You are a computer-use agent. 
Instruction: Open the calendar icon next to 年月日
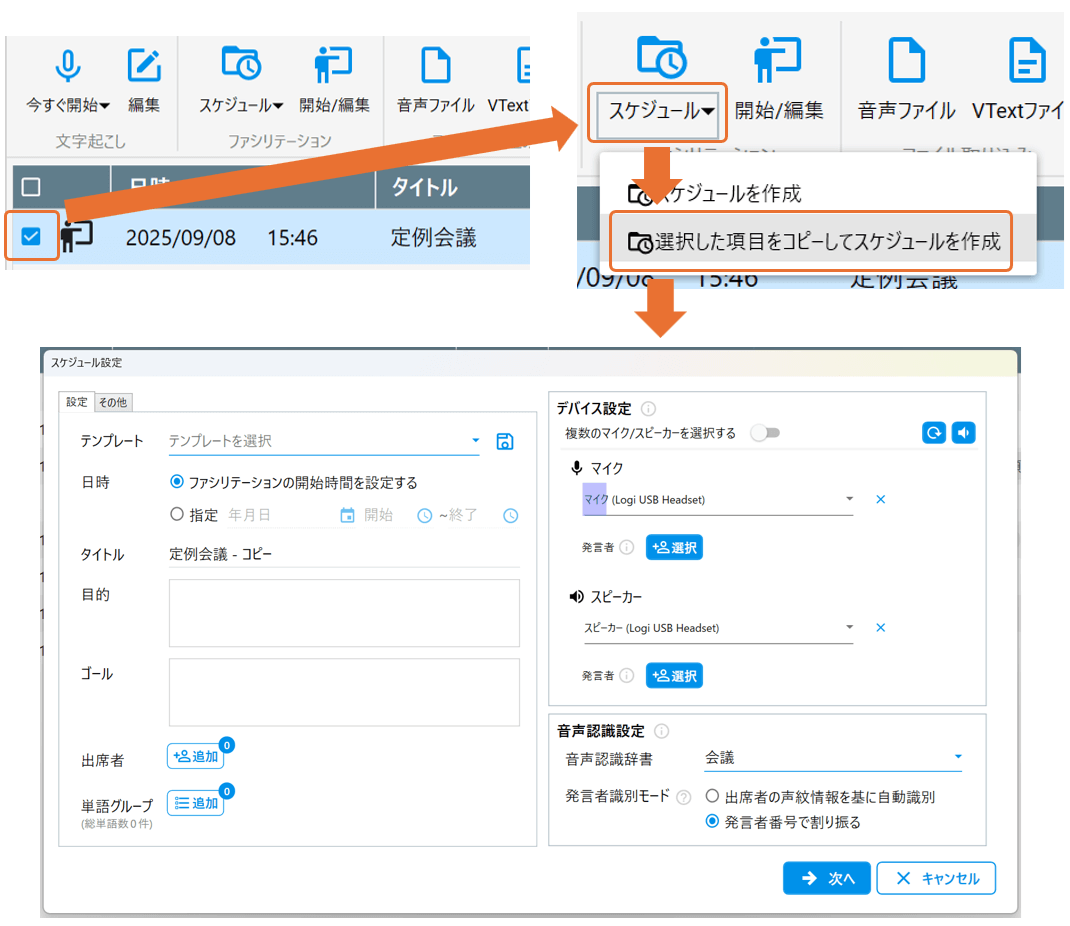tap(347, 516)
